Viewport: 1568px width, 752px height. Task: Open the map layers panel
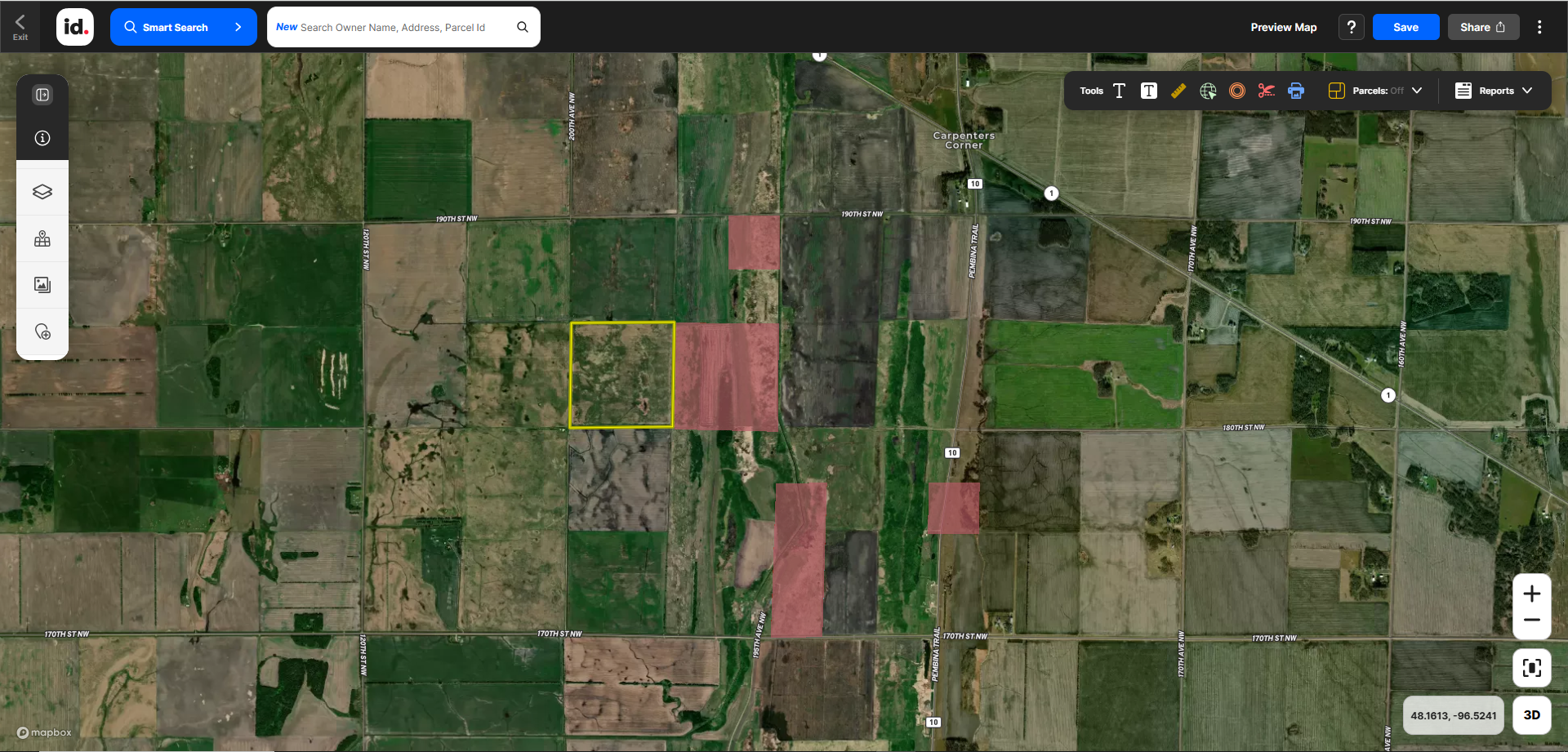click(42, 192)
